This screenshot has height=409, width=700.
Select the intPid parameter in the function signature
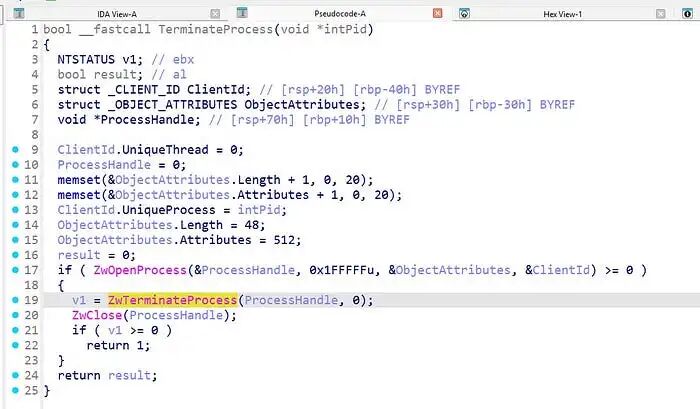[345, 29]
